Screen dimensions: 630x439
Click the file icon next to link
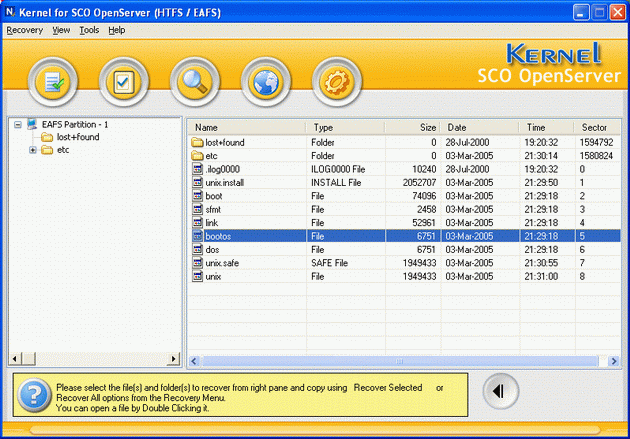197,223
